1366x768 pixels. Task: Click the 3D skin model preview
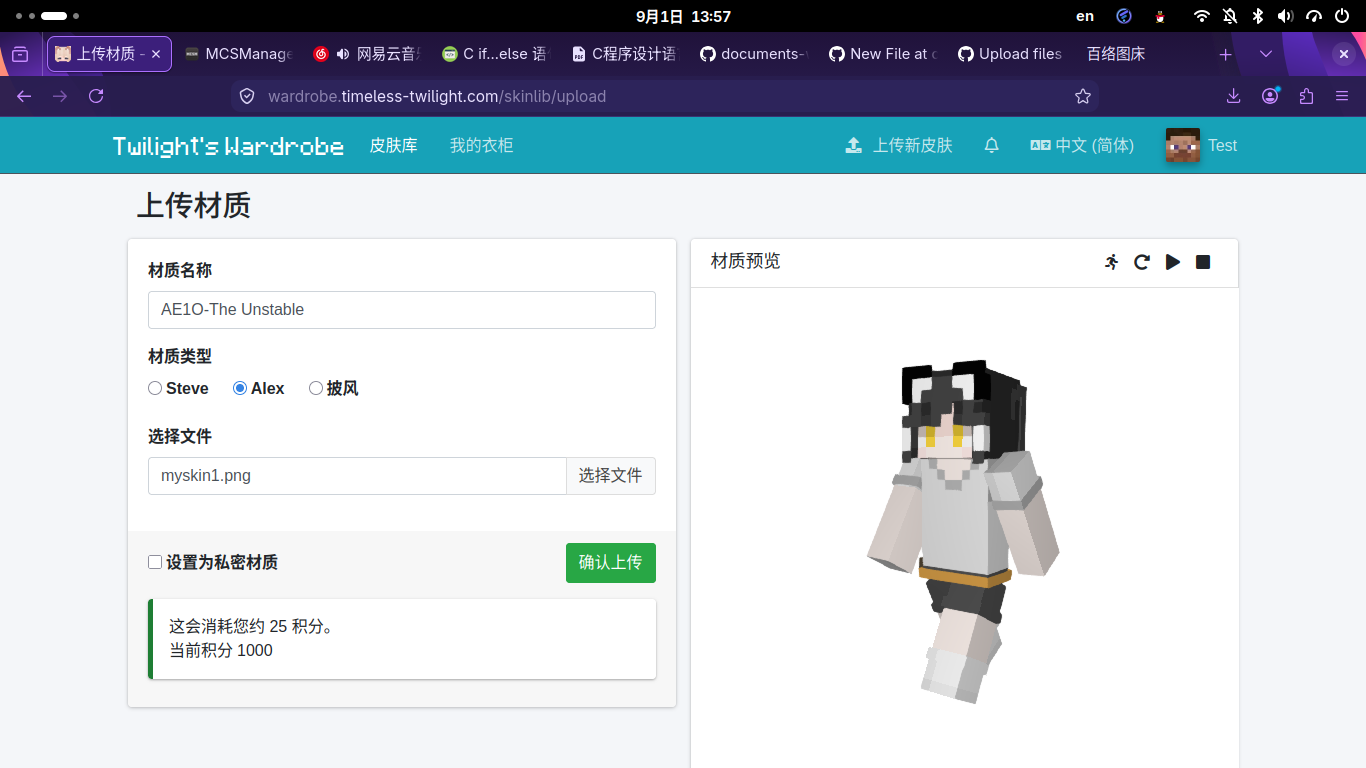(x=963, y=530)
